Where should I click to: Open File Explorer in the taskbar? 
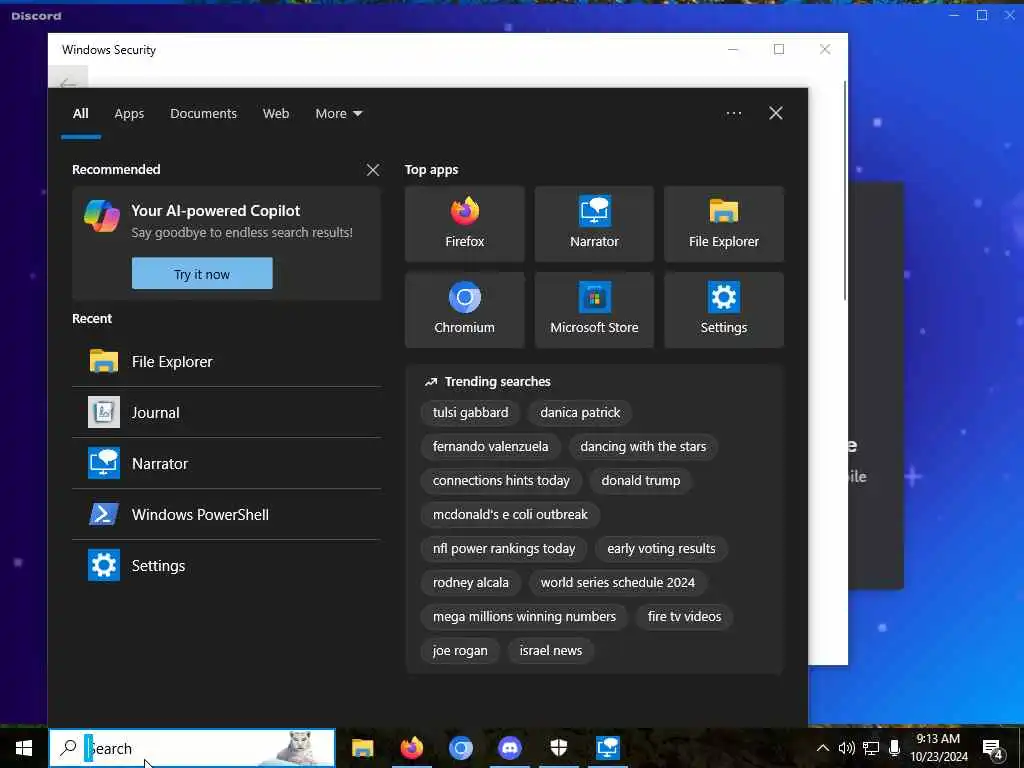pos(362,748)
